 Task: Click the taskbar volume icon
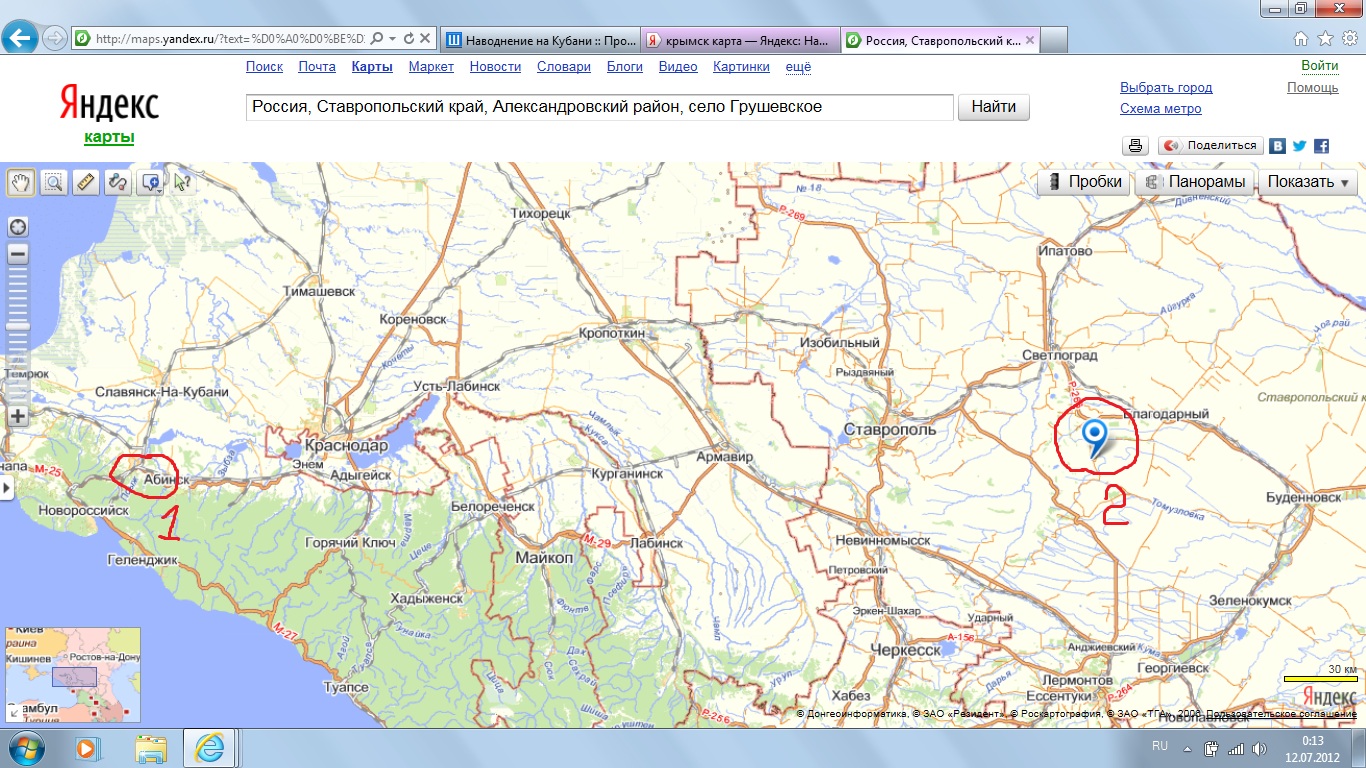(1257, 748)
